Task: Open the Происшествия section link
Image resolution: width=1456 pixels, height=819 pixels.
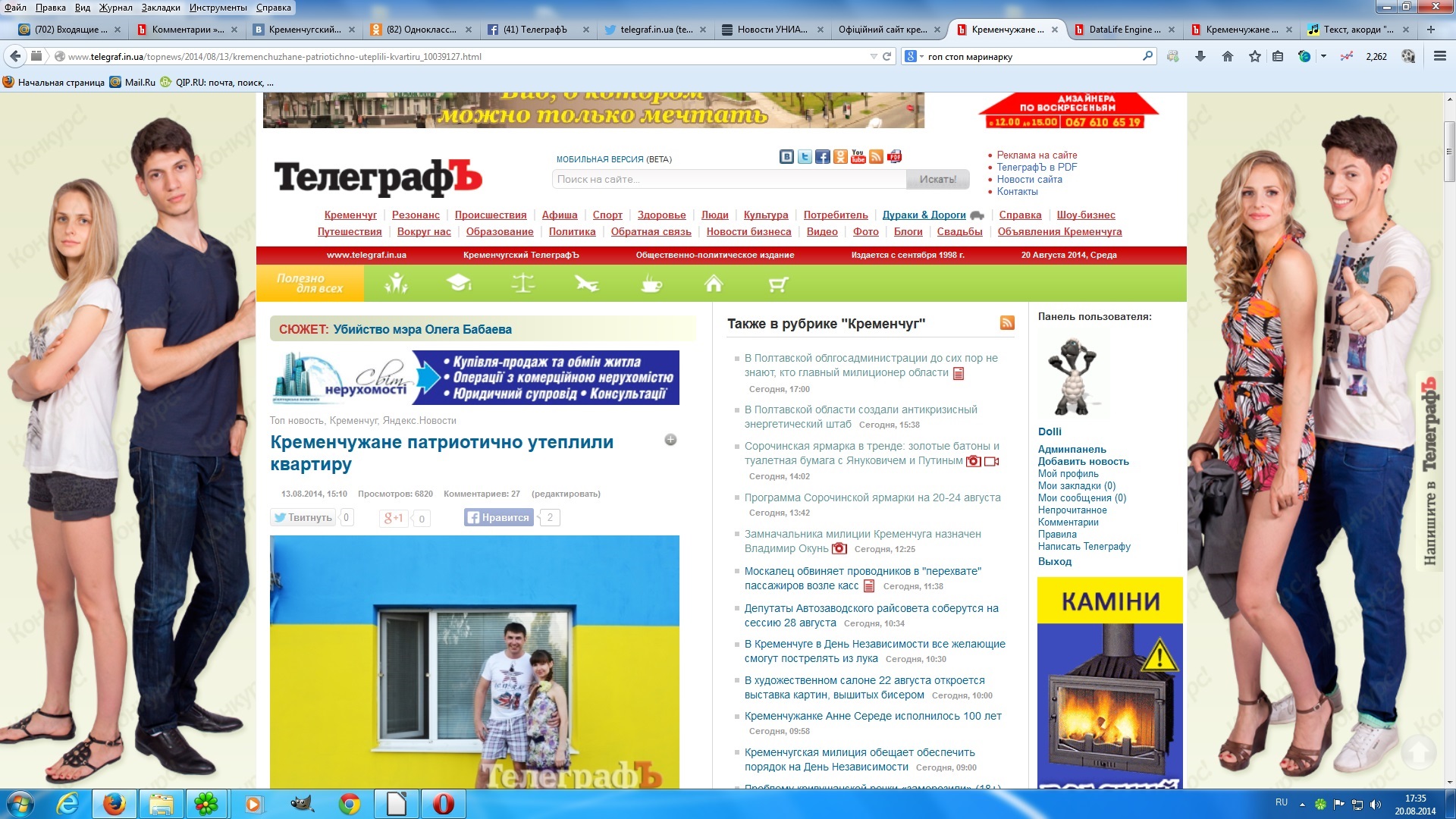Action: click(x=490, y=215)
